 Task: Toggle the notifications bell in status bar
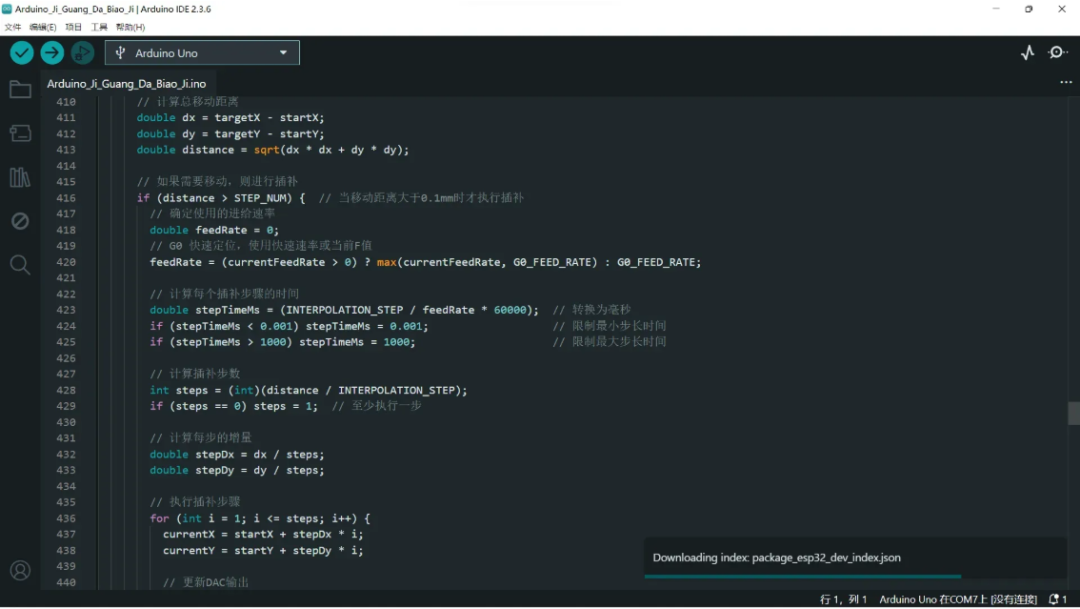(1055, 599)
